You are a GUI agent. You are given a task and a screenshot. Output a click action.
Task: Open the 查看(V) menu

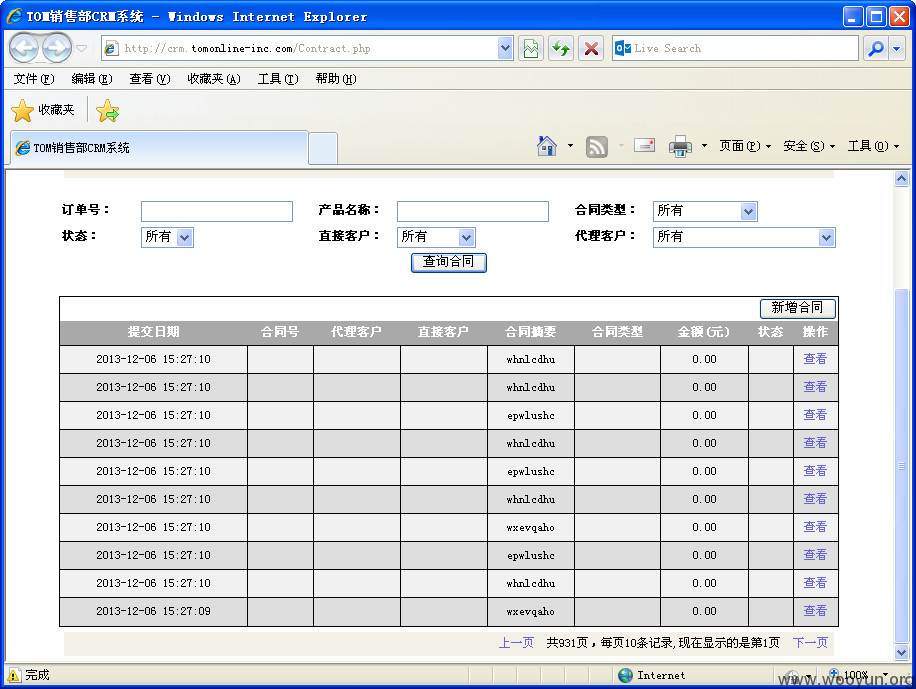pyautogui.click(x=150, y=79)
